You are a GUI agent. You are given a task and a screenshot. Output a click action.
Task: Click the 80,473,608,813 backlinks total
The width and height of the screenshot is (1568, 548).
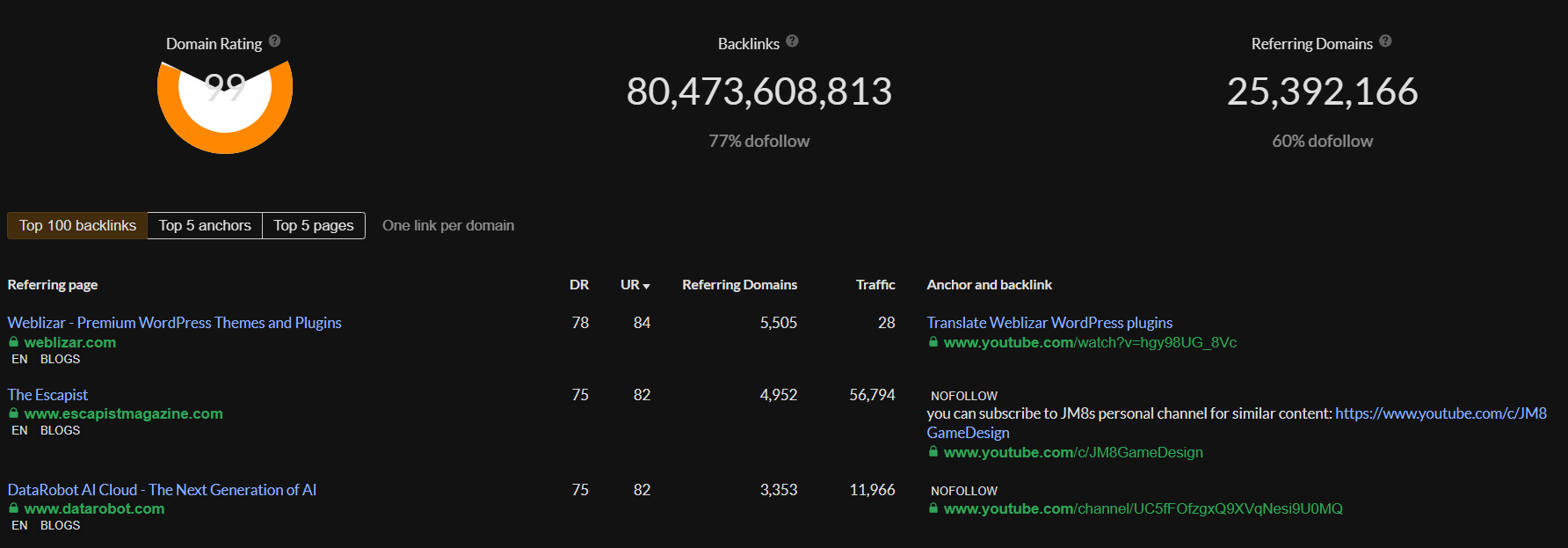click(x=759, y=91)
